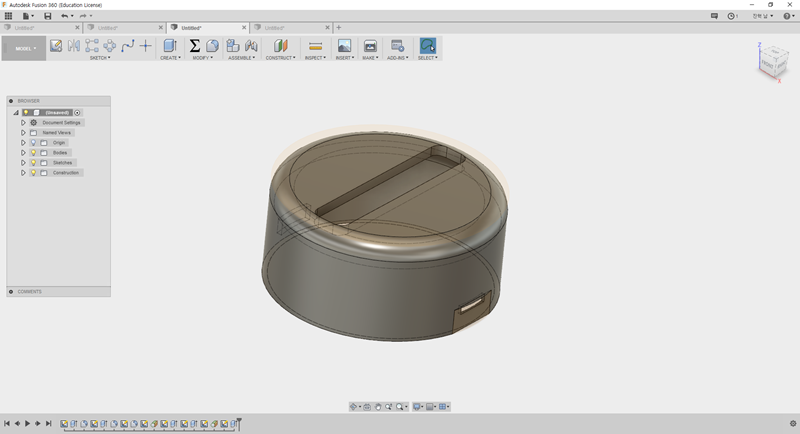Expand the Construction folder in browser
Viewport: 800px width, 434px height.
click(x=23, y=173)
